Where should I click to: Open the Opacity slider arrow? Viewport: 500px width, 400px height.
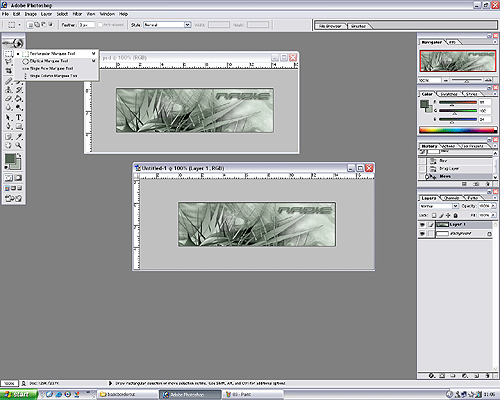(x=493, y=206)
